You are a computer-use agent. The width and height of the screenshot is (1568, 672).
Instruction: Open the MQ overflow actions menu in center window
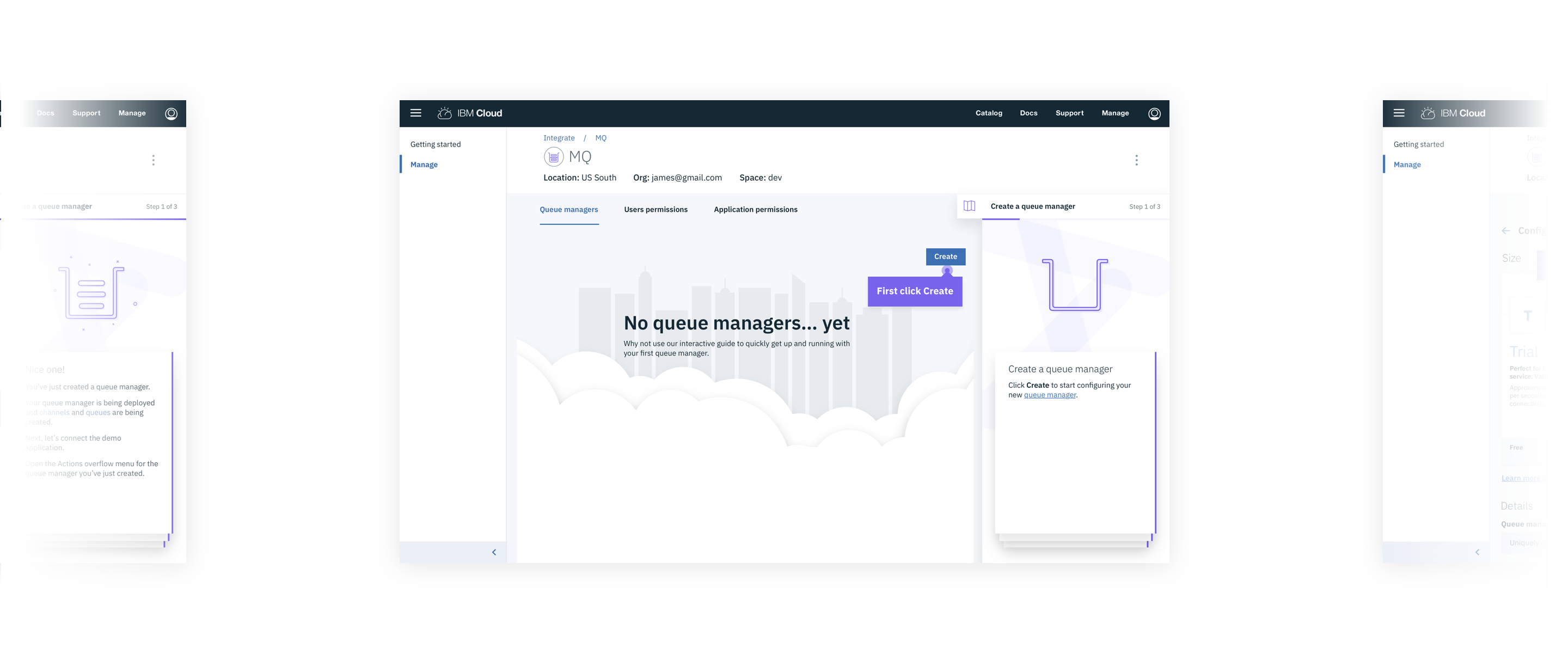tap(1136, 160)
